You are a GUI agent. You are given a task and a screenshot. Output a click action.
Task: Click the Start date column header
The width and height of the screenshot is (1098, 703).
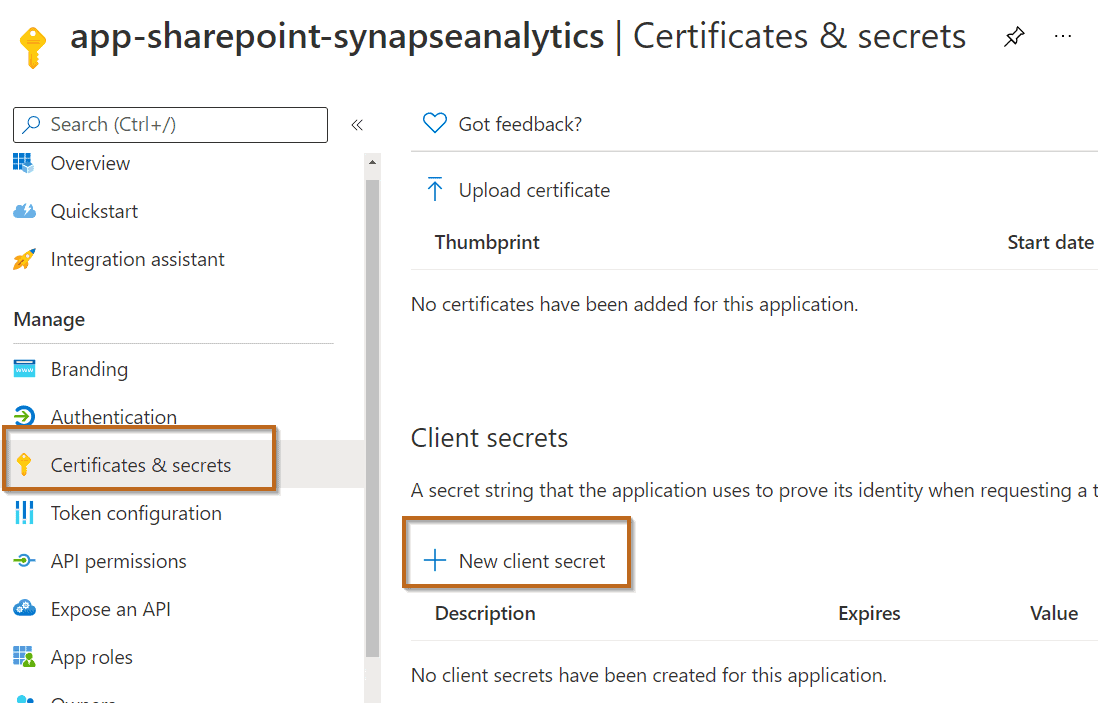[1050, 242]
